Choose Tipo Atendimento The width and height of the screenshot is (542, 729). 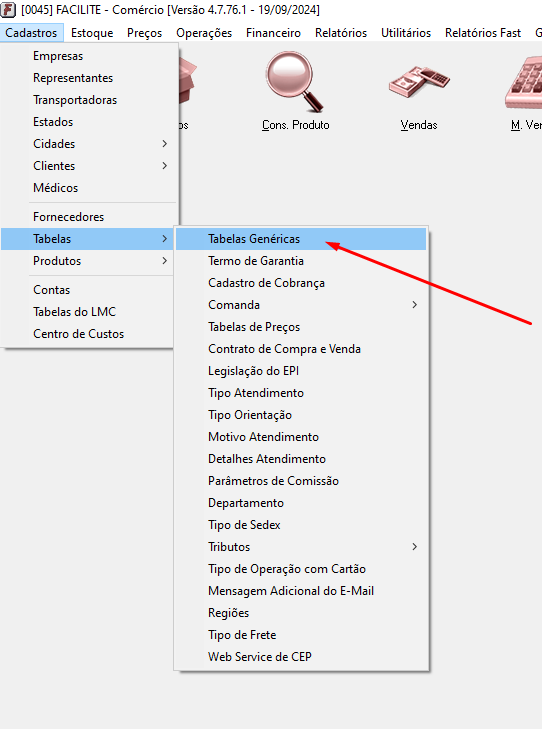coord(301,393)
